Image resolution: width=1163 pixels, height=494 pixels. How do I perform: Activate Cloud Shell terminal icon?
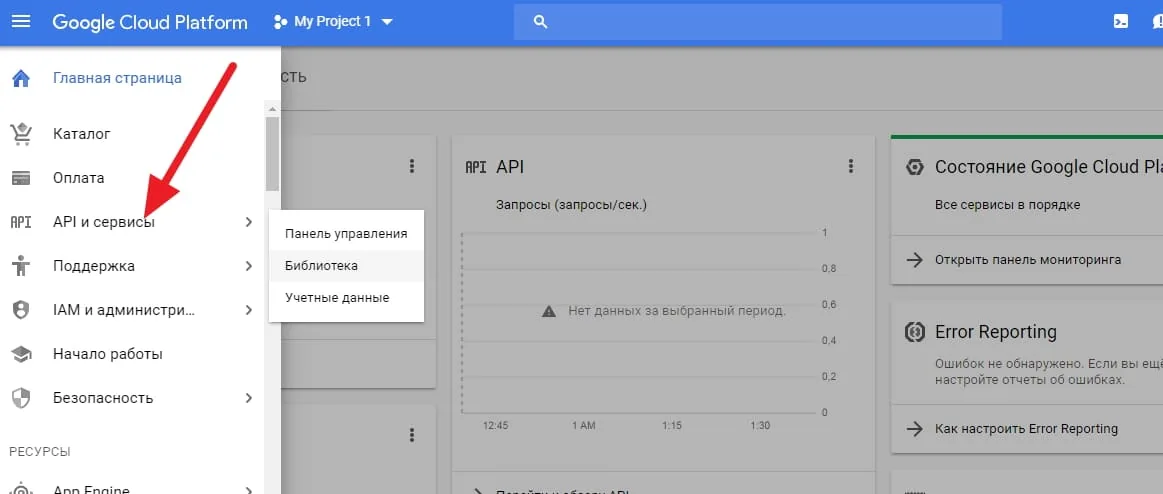[1121, 22]
